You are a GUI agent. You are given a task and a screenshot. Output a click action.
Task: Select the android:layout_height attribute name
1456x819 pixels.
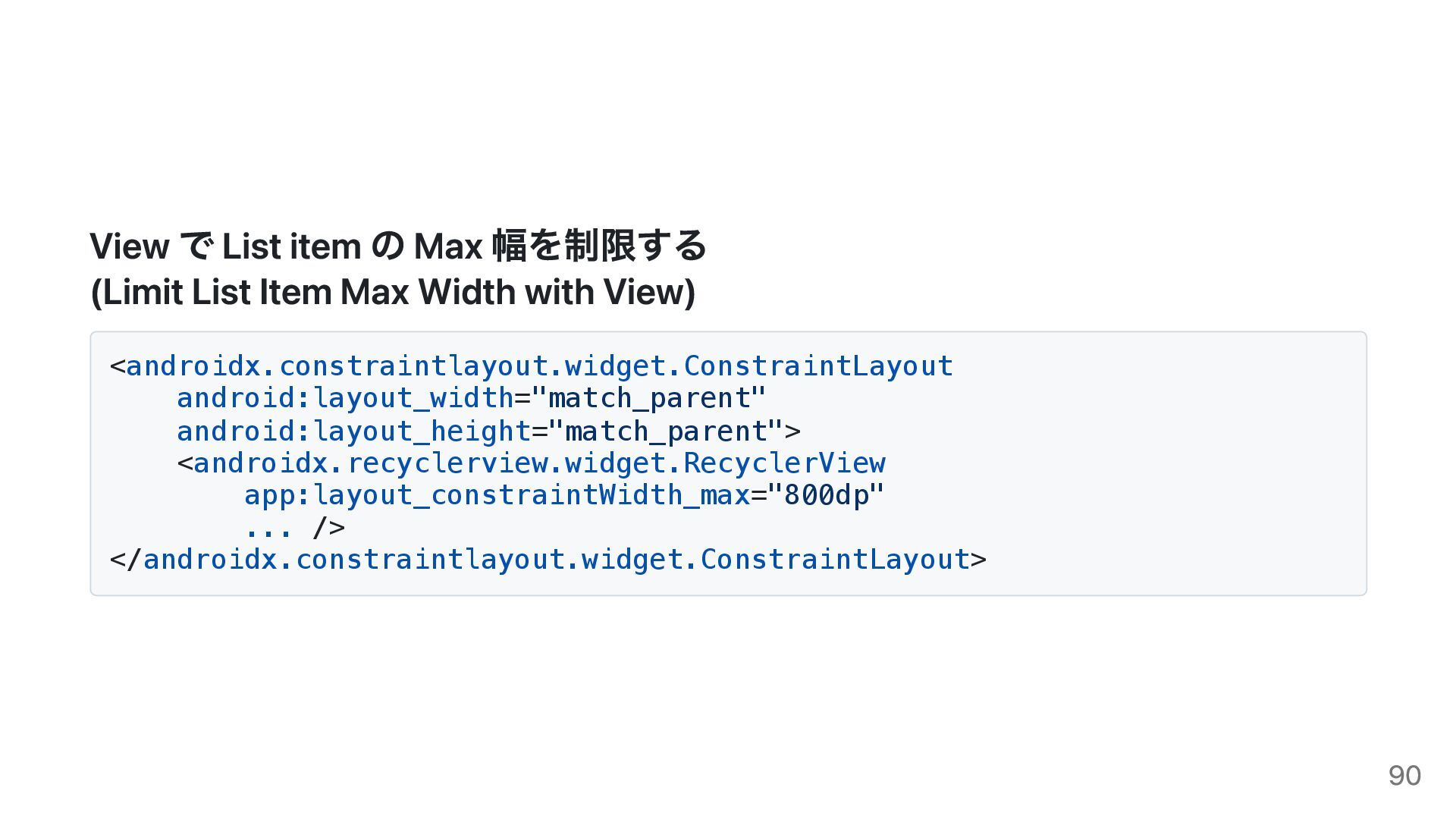(353, 432)
